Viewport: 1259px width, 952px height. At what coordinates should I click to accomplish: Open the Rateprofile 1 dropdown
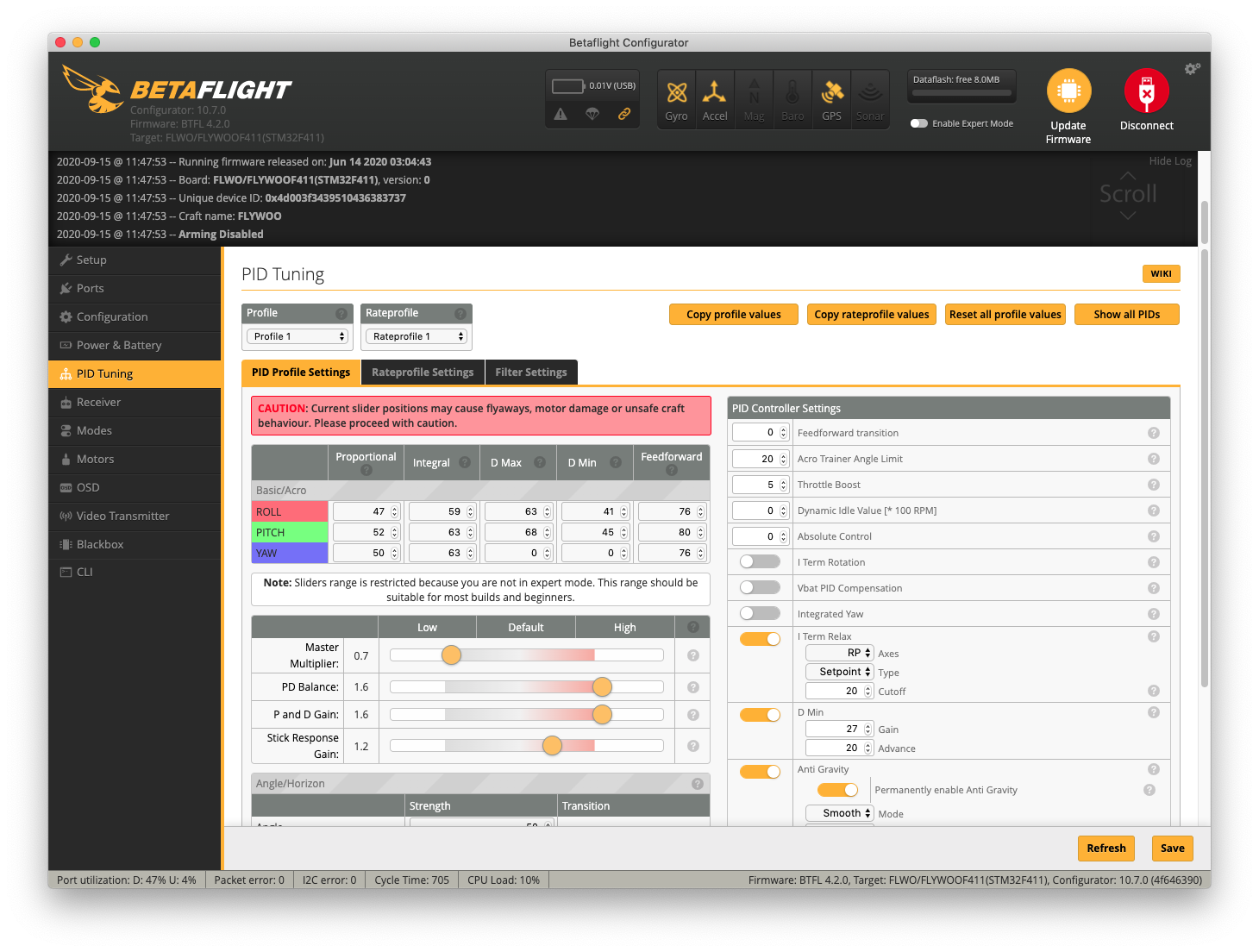(x=416, y=336)
